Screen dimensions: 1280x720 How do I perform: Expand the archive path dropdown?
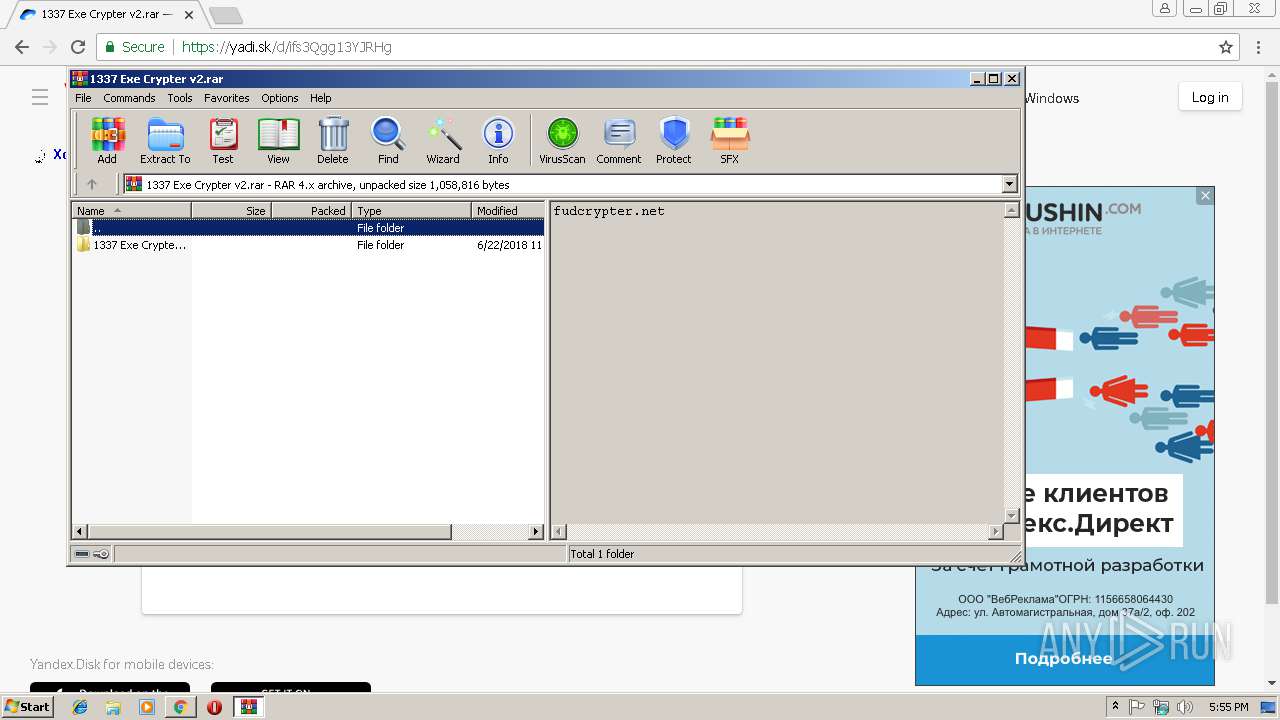(1009, 184)
